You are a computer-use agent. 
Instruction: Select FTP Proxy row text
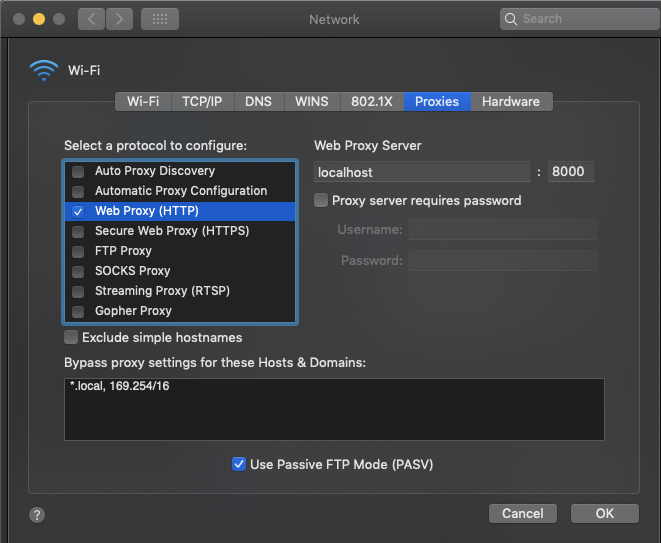[x=124, y=251]
